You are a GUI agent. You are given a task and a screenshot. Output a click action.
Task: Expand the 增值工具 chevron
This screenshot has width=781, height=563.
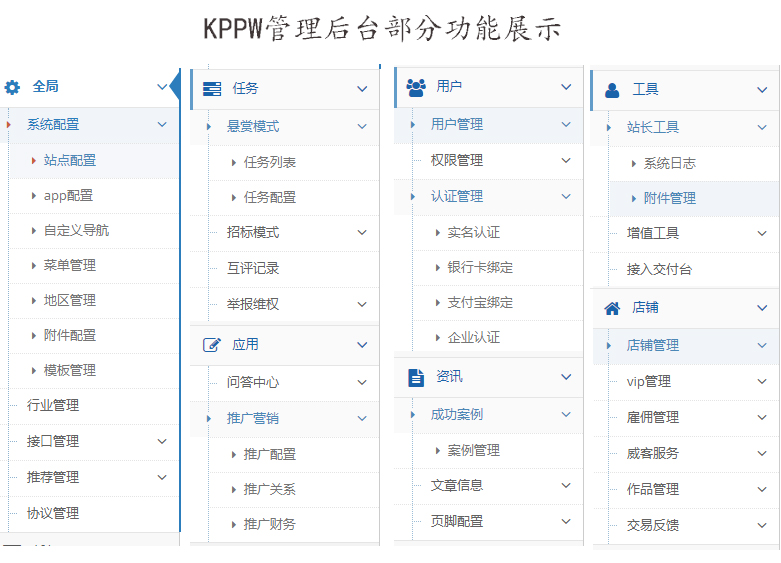tap(762, 234)
